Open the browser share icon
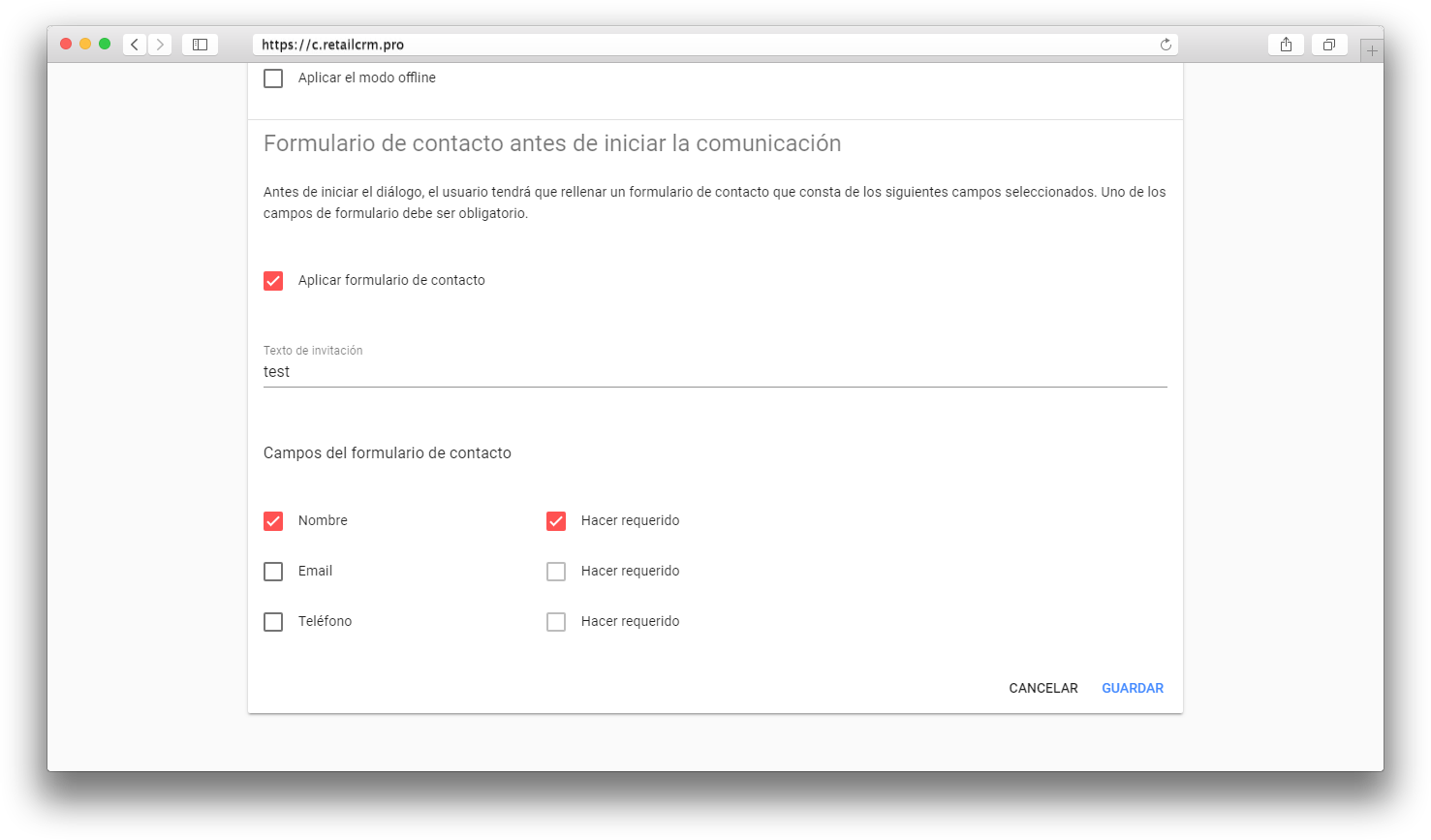Screen dimensions: 1431x840 tap(1286, 45)
